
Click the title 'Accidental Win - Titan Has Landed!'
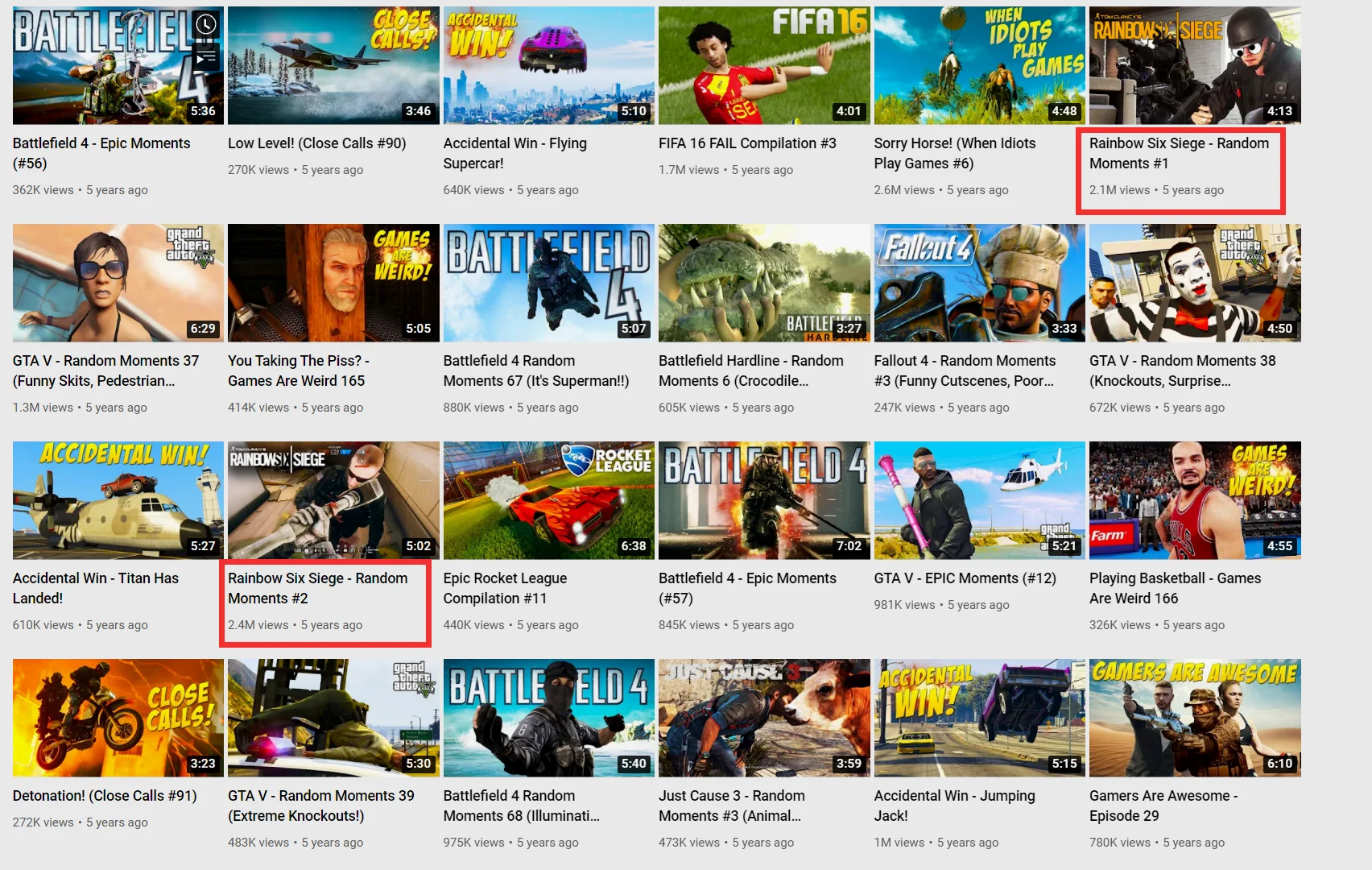(96, 588)
